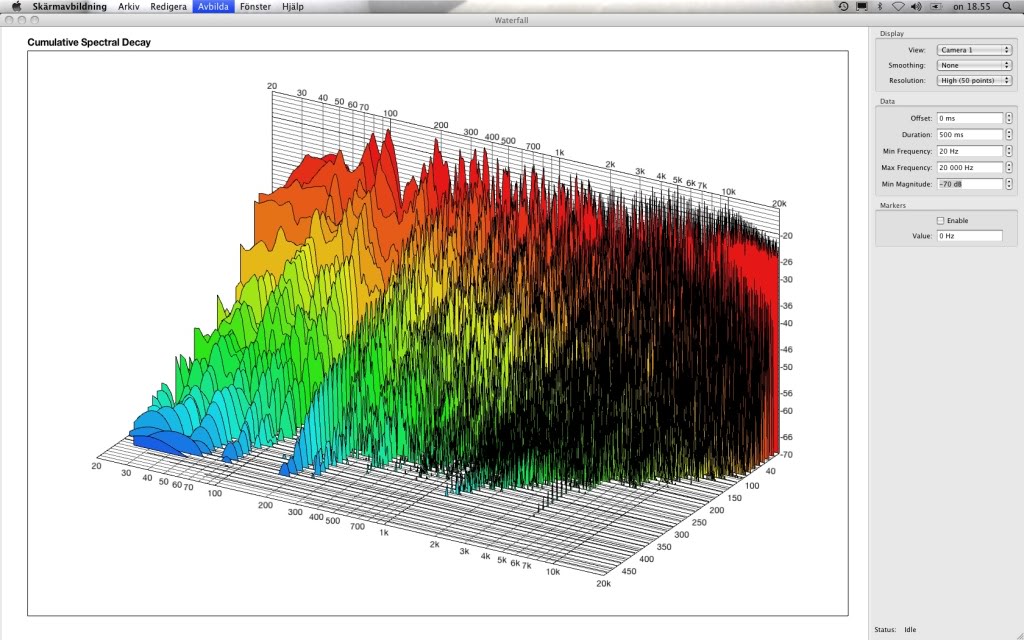Click the Waterfall window title
This screenshot has height=640, width=1024.
[x=511, y=20]
